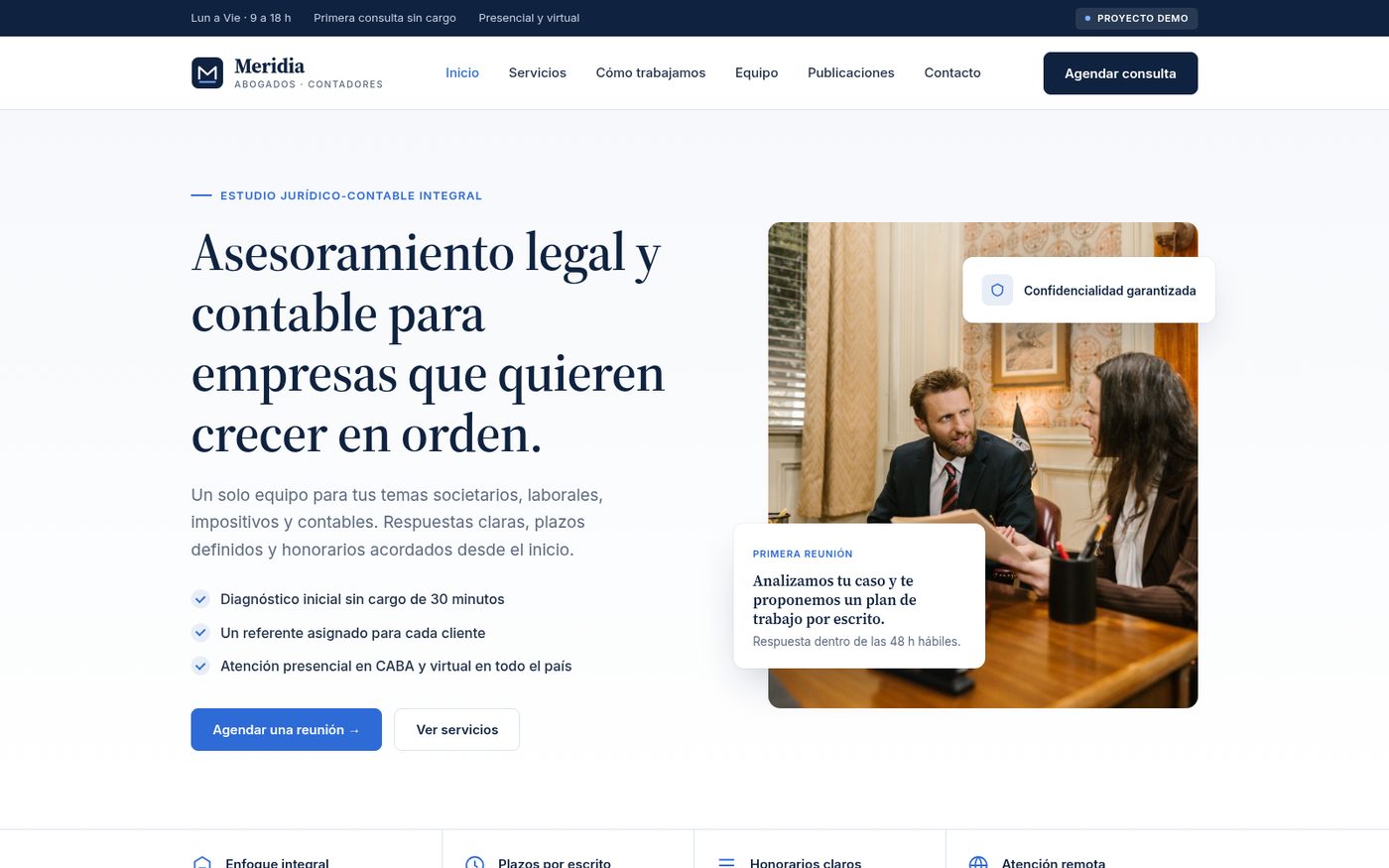Click the Meridia logo icon
Viewport: 1389px width, 868px height.
click(207, 73)
